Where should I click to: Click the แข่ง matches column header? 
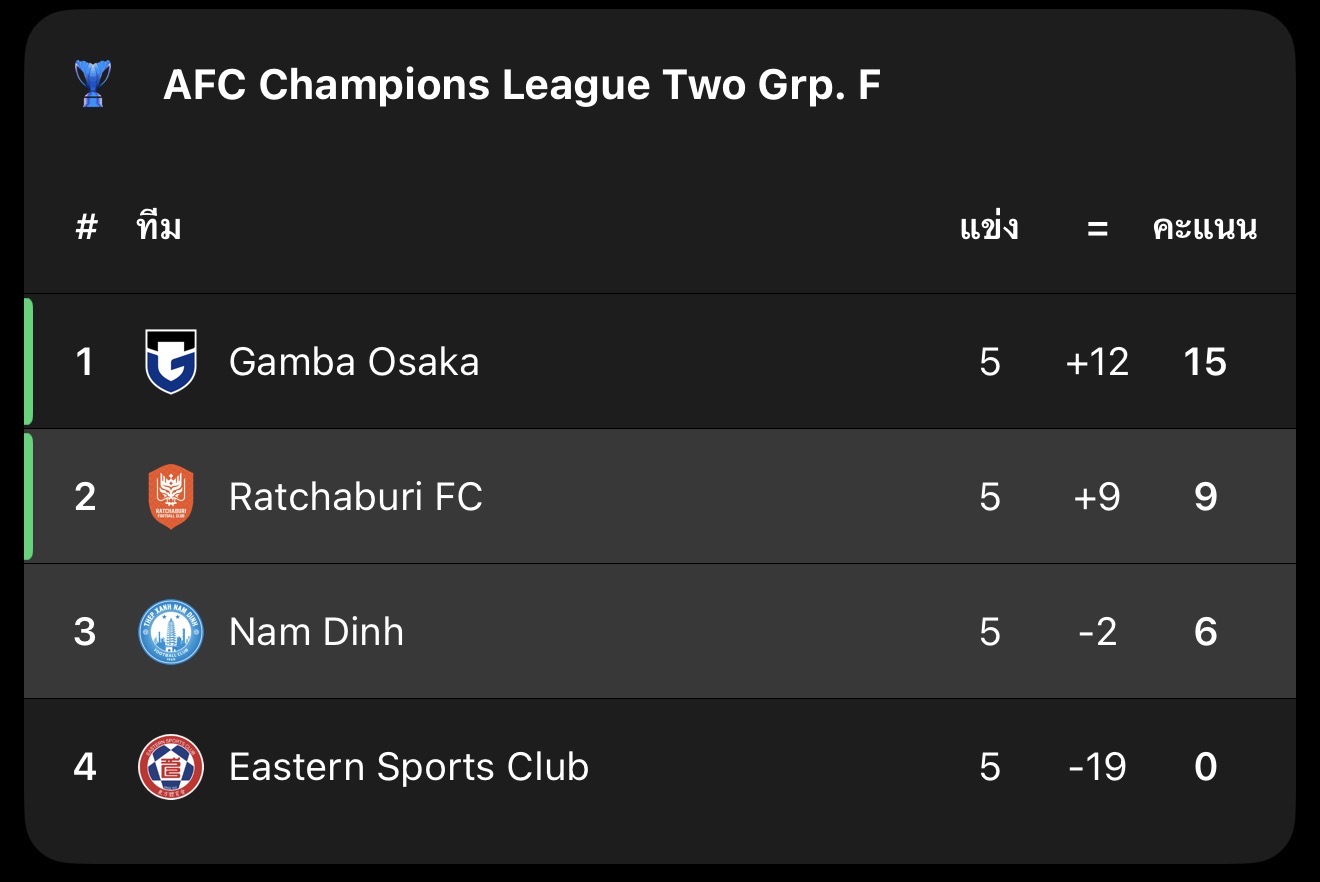click(x=989, y=229)
